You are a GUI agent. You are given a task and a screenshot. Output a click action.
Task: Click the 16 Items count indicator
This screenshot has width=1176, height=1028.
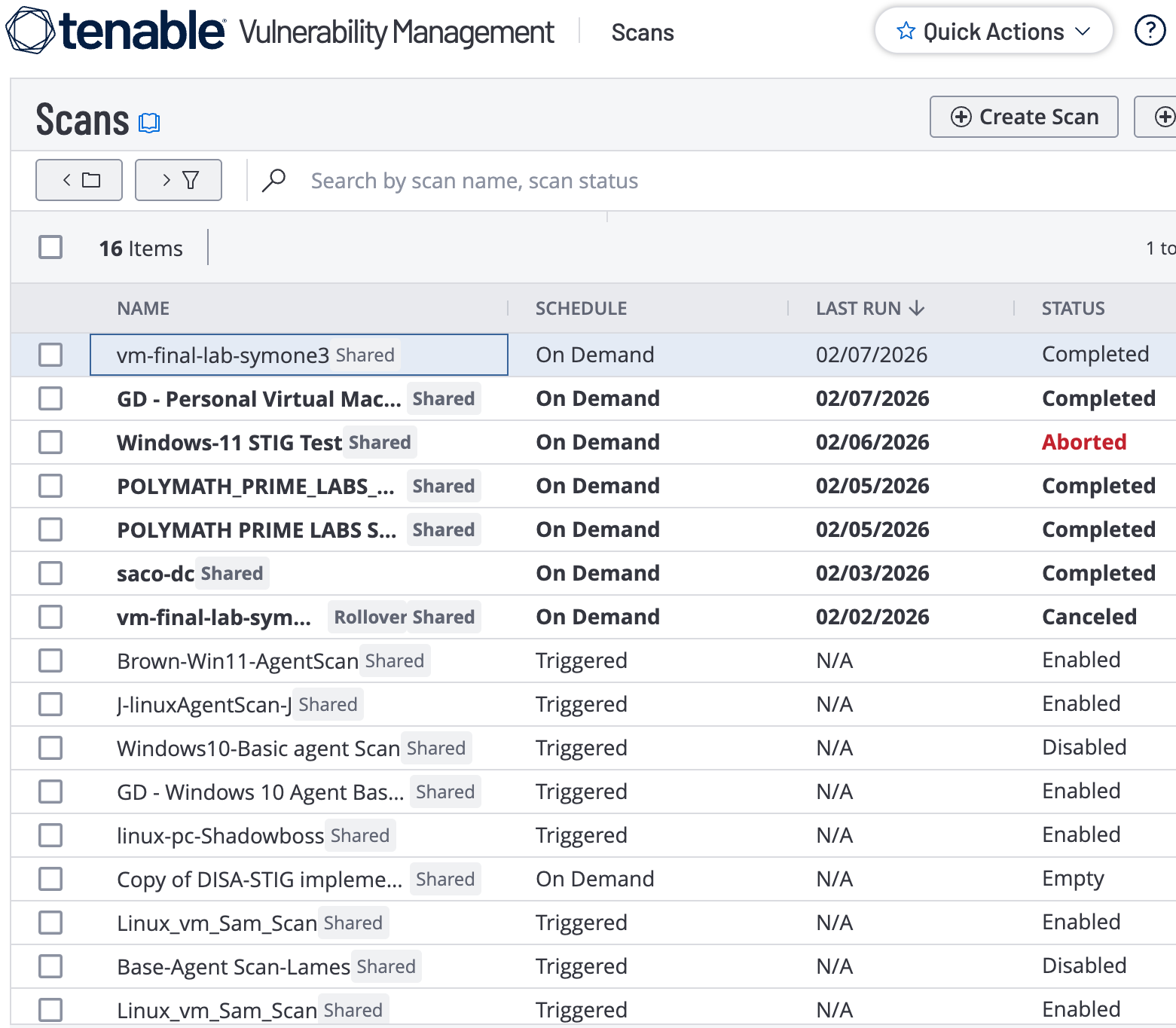pos(140,248)
